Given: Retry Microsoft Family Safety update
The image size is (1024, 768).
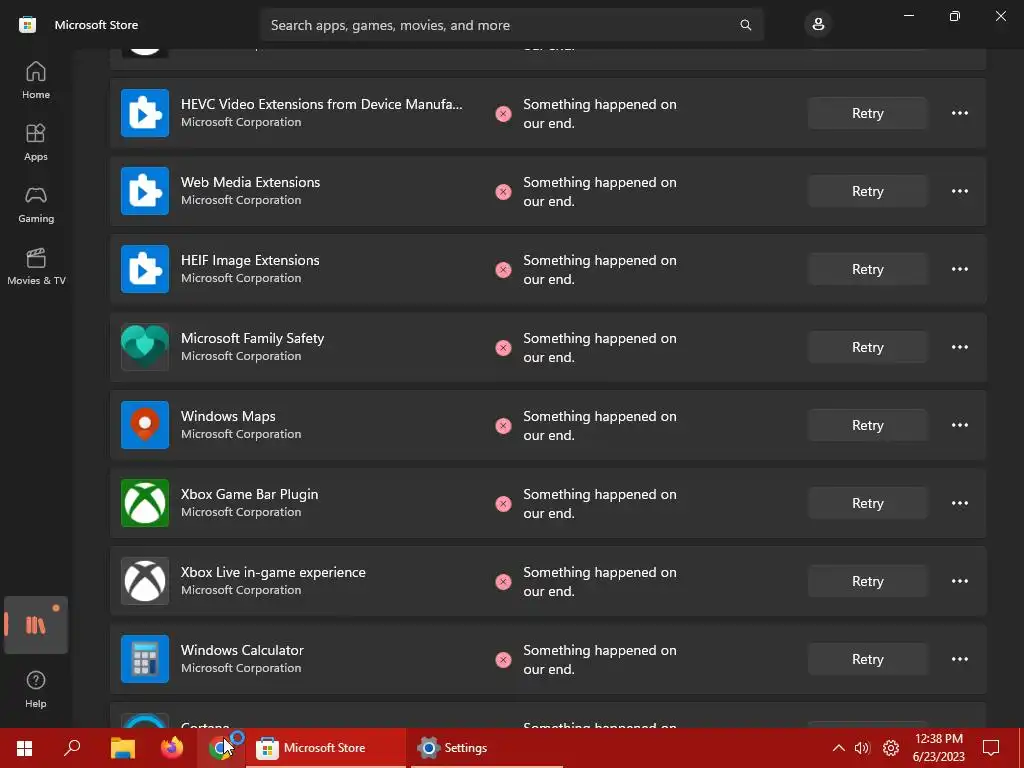Looking at the screenshot, I should 867,347.
